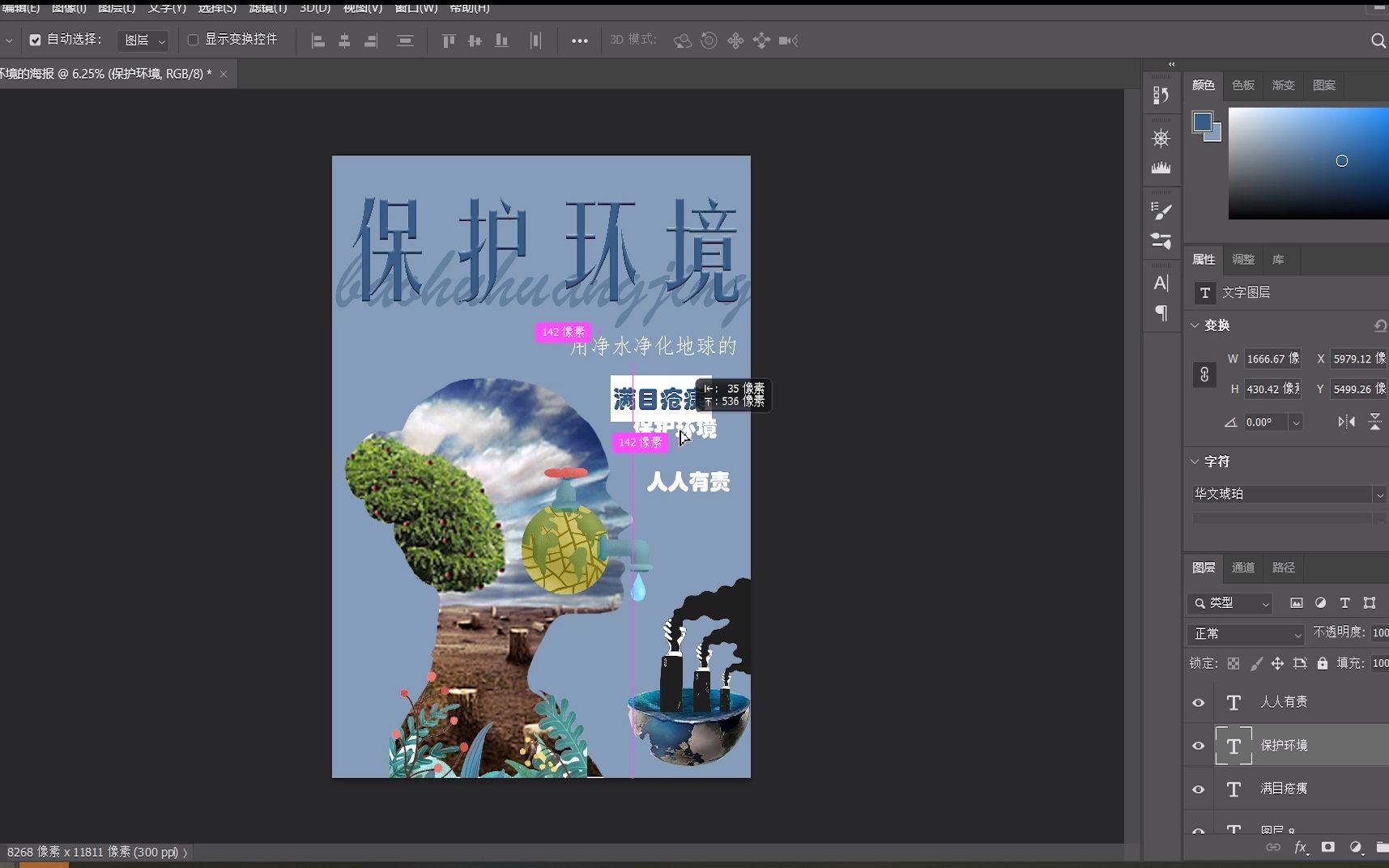Screen dimensions: 1389x868
Task: Toggle lock position
Action: point(1277,663)
